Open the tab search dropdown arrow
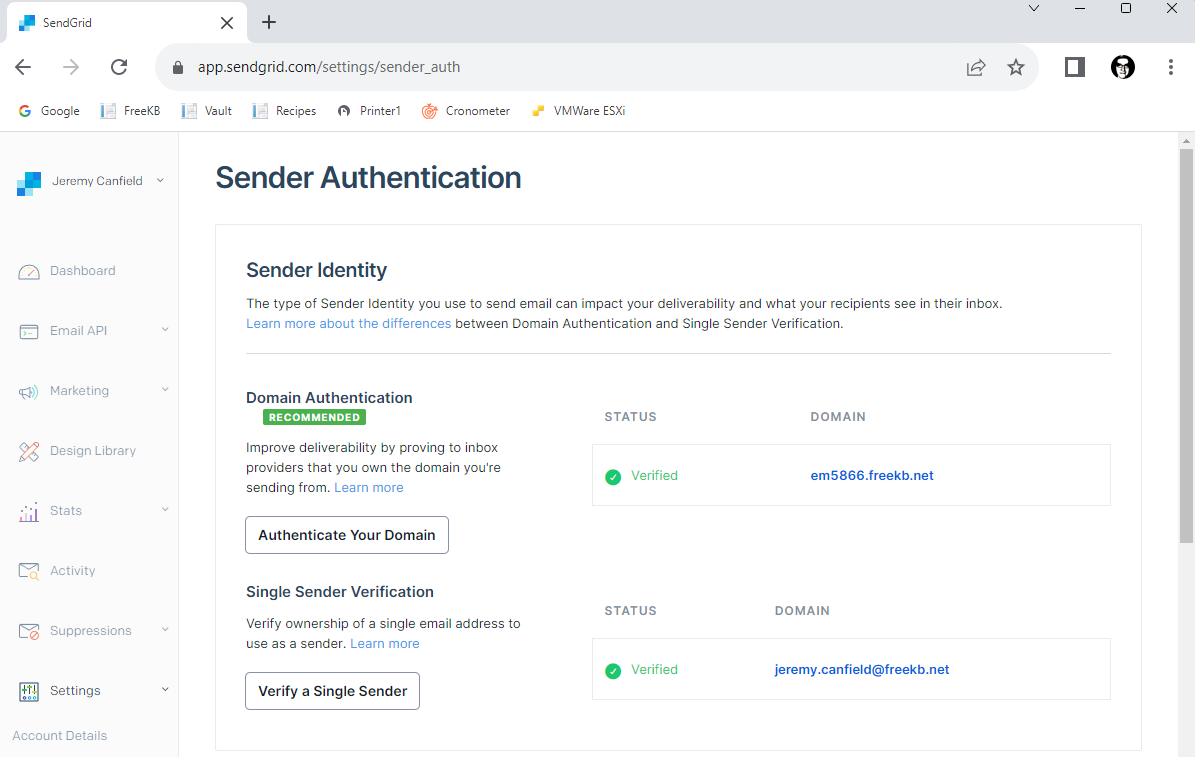The image size is (1195, 757). click(x=1034, y=8)
